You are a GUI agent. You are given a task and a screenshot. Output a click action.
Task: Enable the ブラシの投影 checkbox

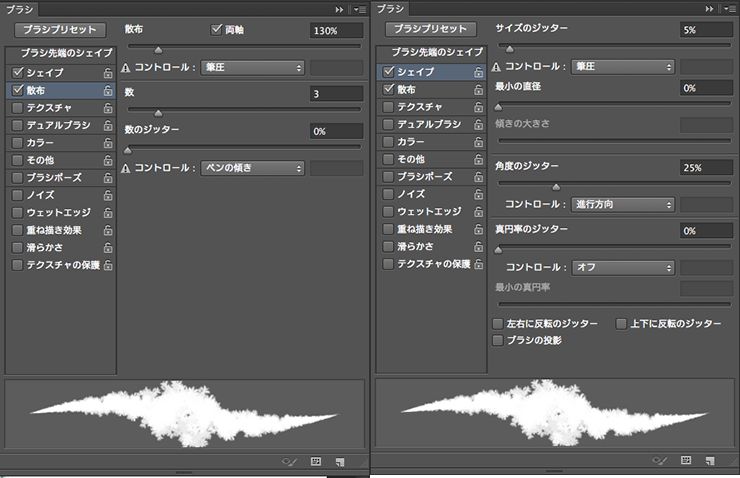click(498, 341)
